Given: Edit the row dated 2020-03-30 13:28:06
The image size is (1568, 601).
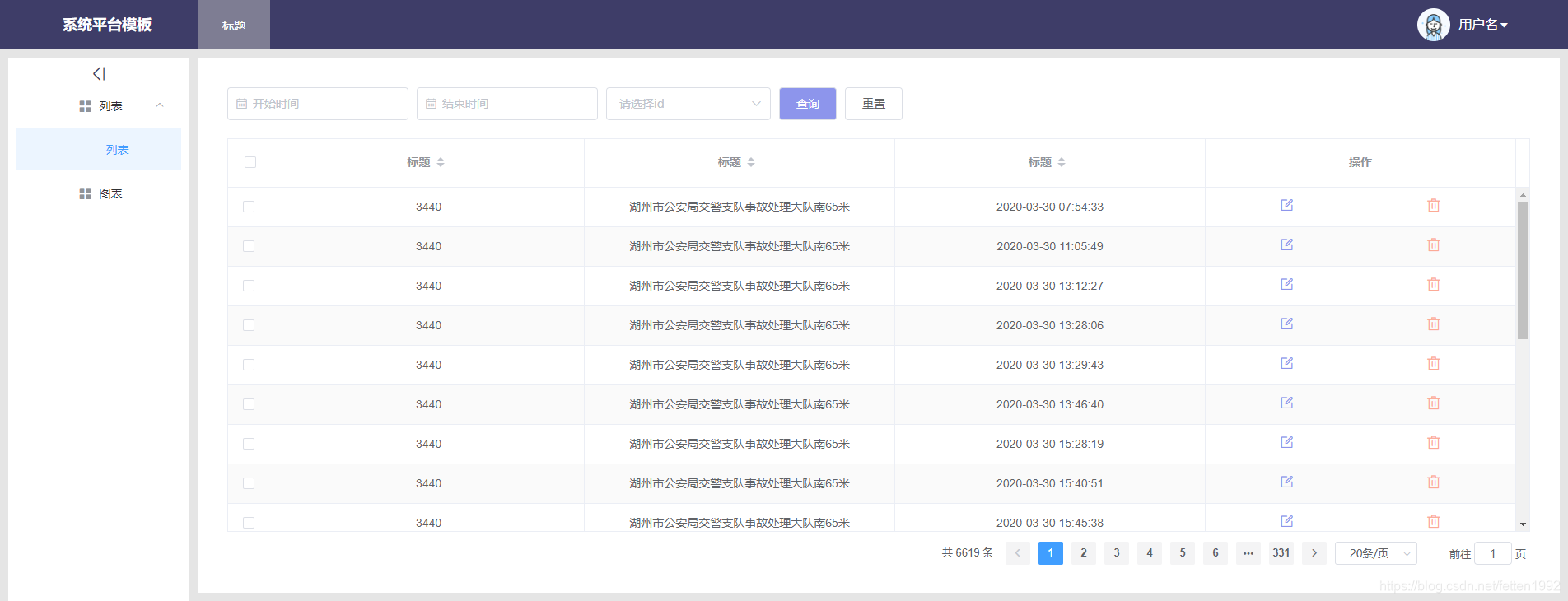Looking at the screenshot, I should [1286, 324].
